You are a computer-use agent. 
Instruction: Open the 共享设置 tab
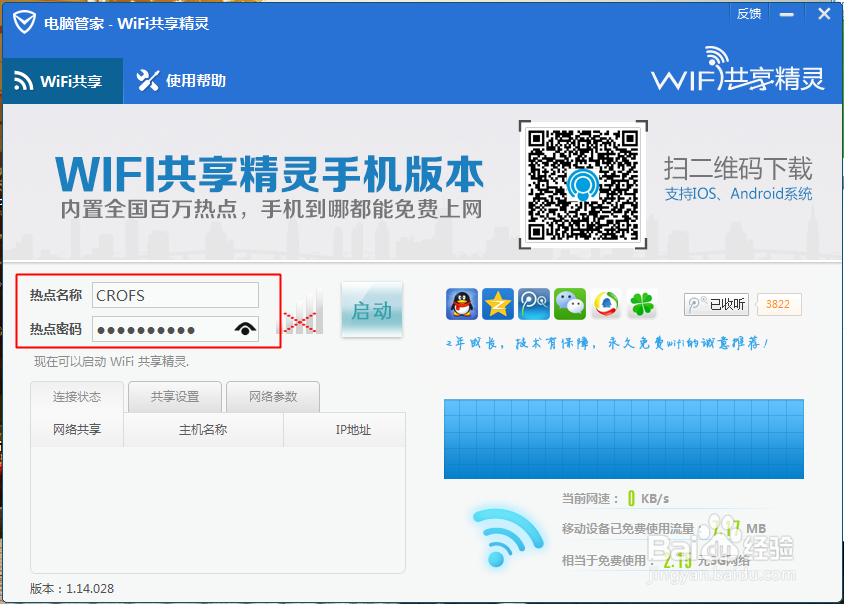coord(175,397)
